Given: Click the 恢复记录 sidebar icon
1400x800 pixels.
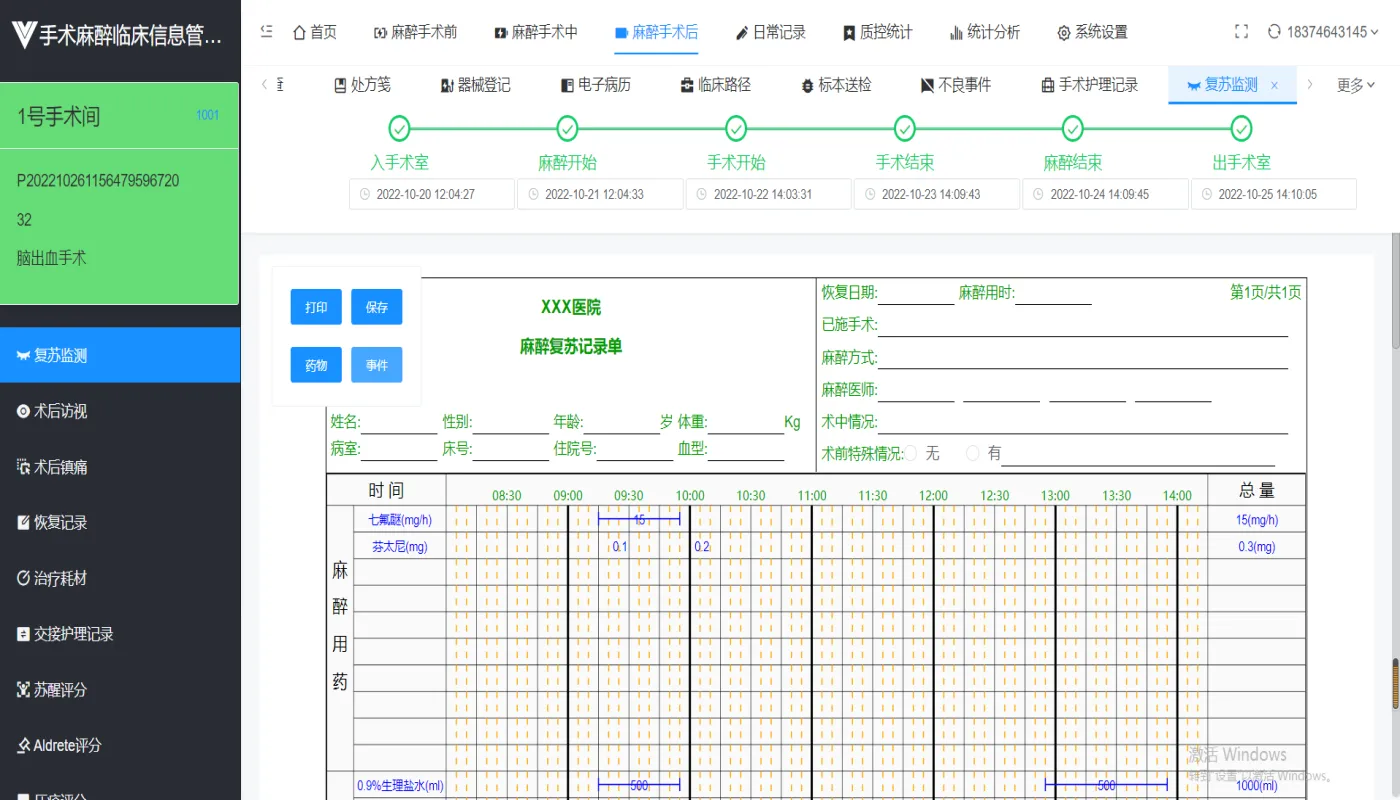Looking at the screenshot, I should (x=23, y=522).
